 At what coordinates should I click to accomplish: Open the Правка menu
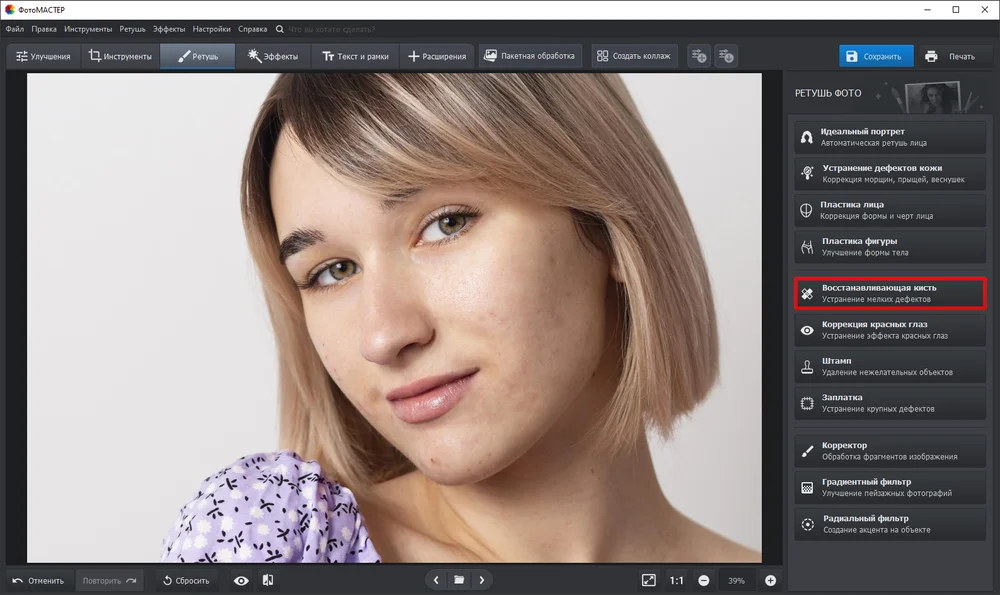coord(44,29)
